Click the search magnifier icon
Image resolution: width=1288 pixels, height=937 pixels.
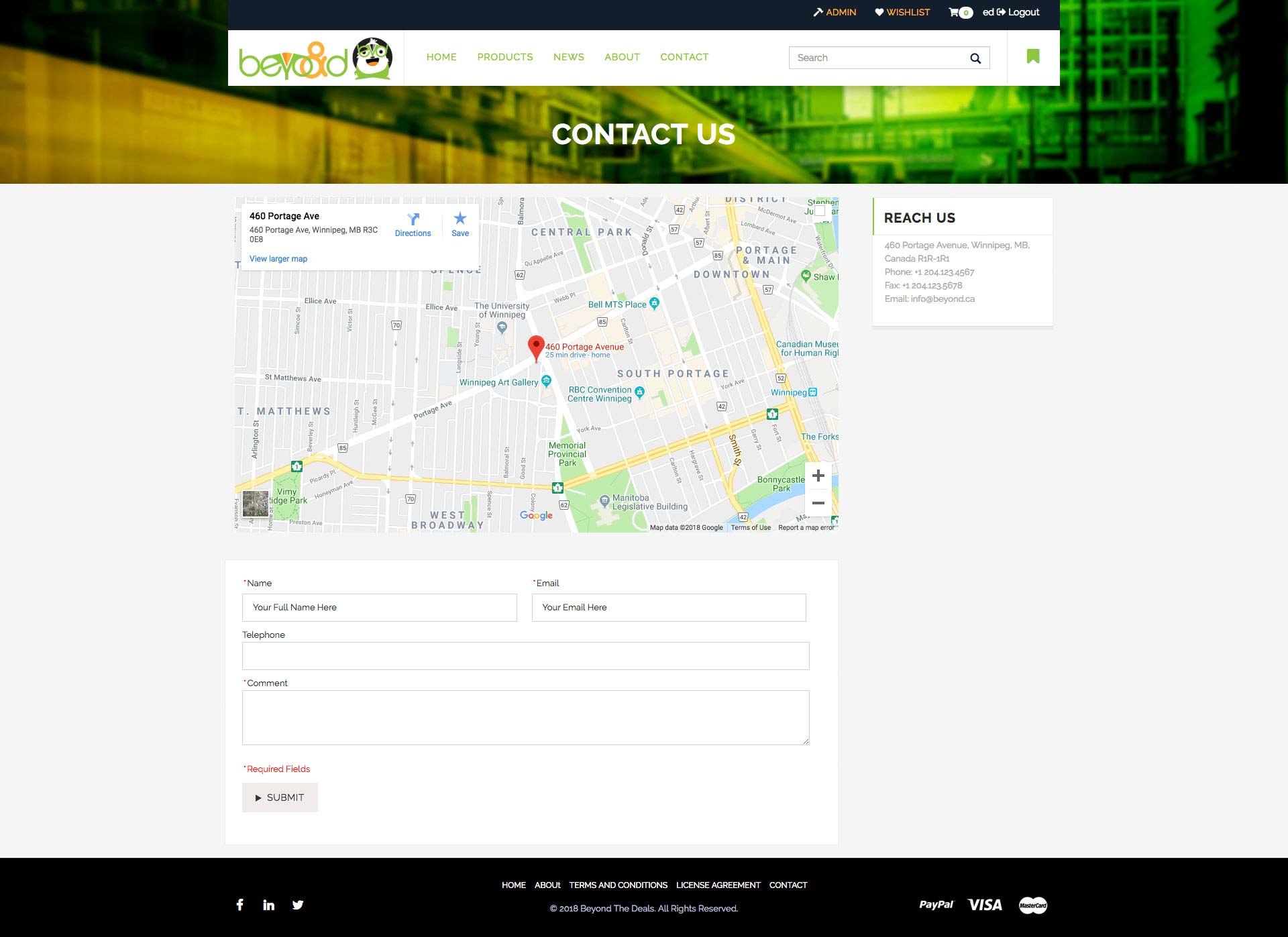click(975, 58)
